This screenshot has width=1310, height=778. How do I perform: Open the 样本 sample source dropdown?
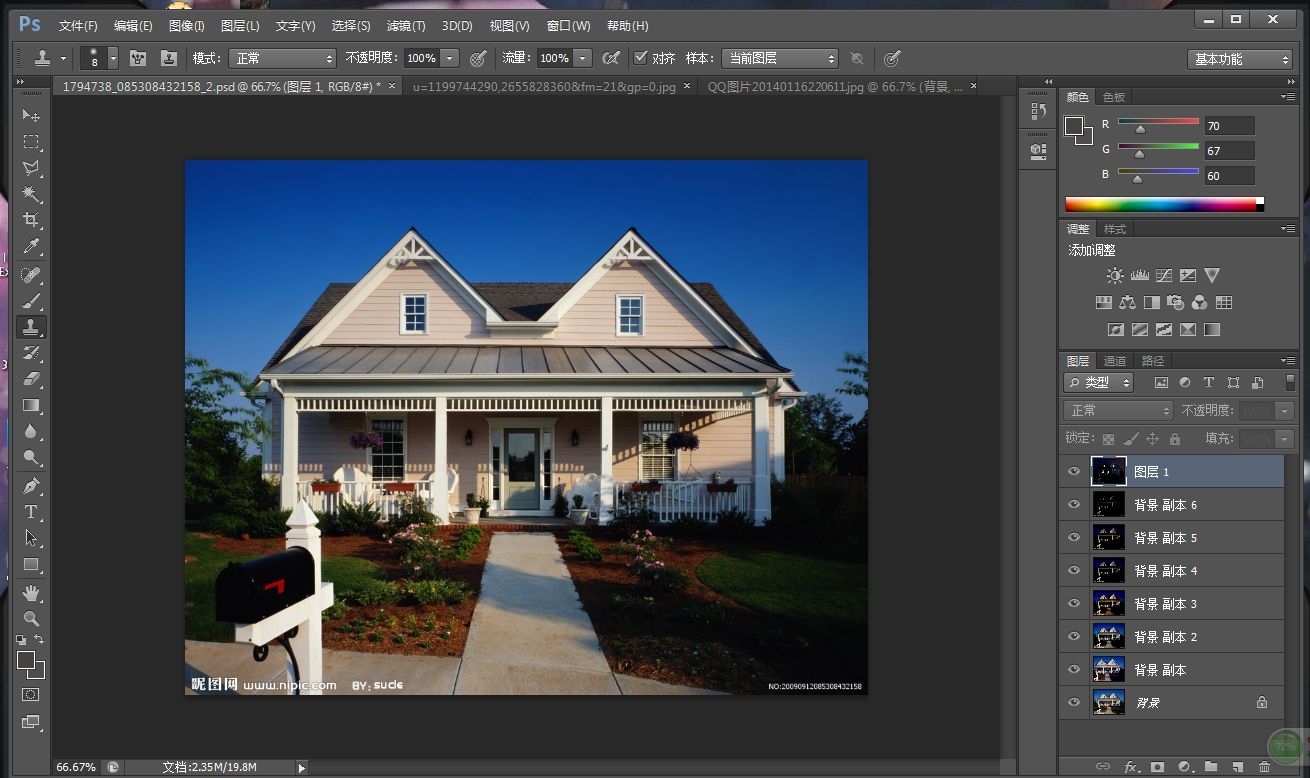click(780, 59)
